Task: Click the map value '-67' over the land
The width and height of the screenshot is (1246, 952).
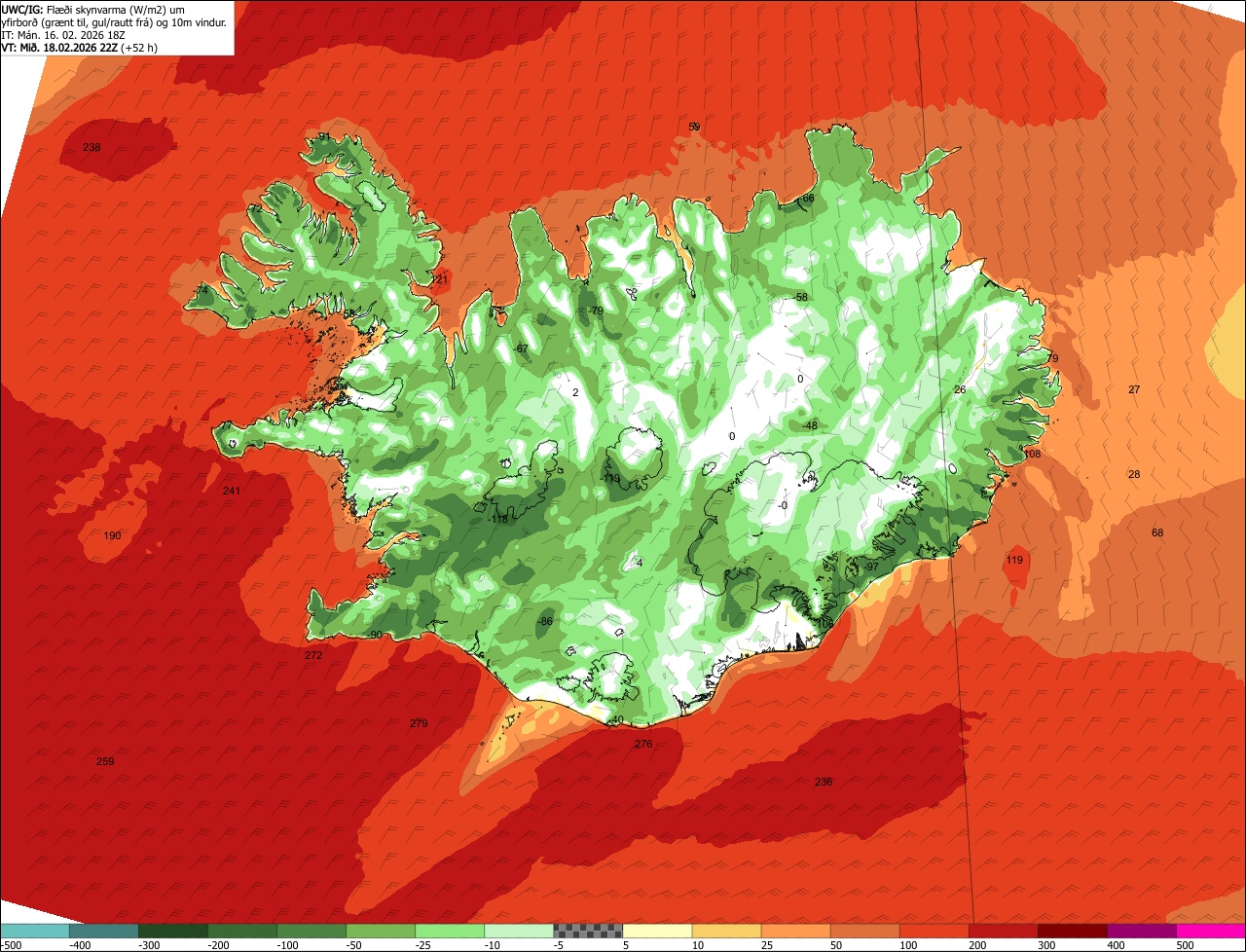Action: pos(521,348)
